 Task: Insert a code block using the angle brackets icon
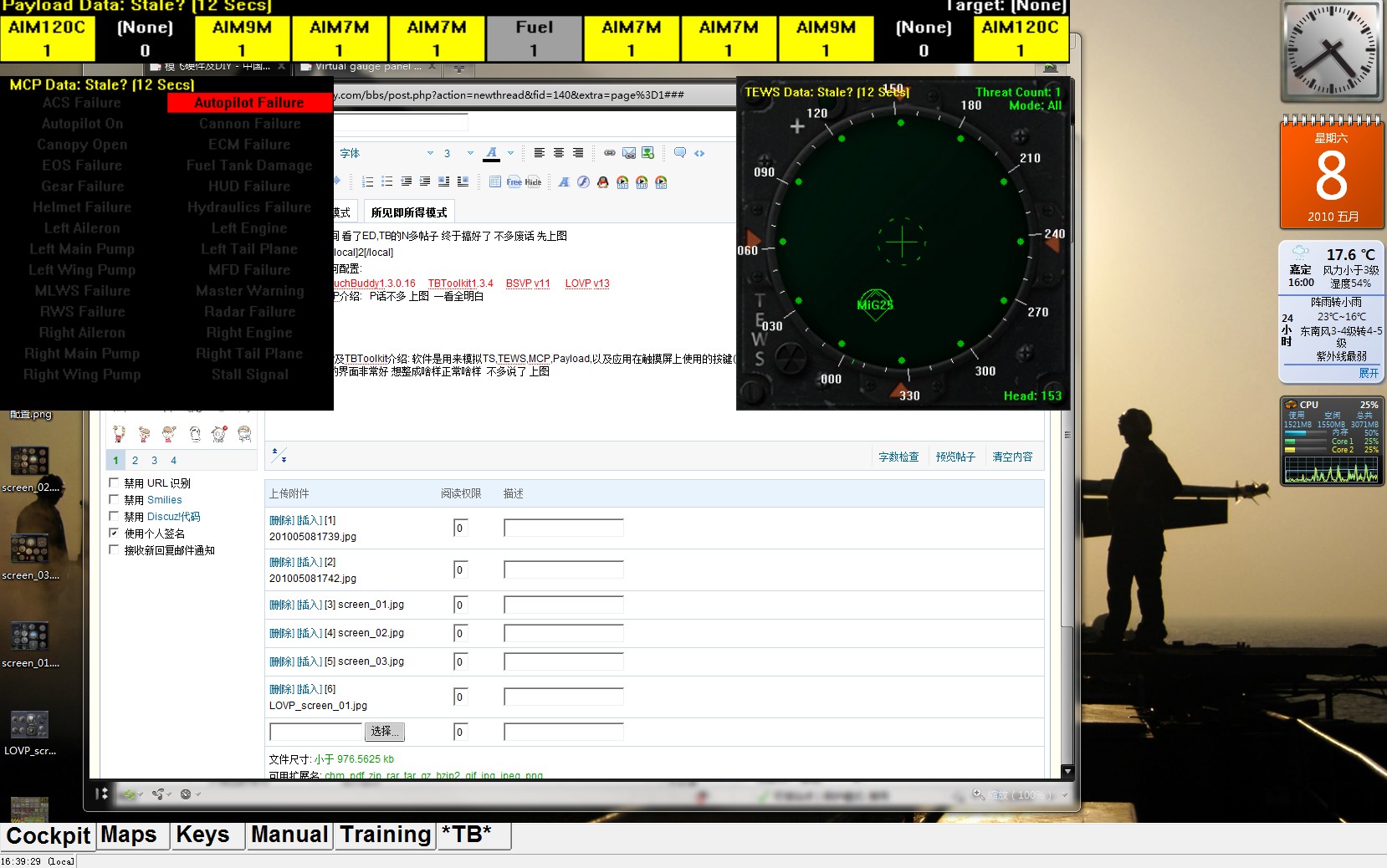(699, 153)
